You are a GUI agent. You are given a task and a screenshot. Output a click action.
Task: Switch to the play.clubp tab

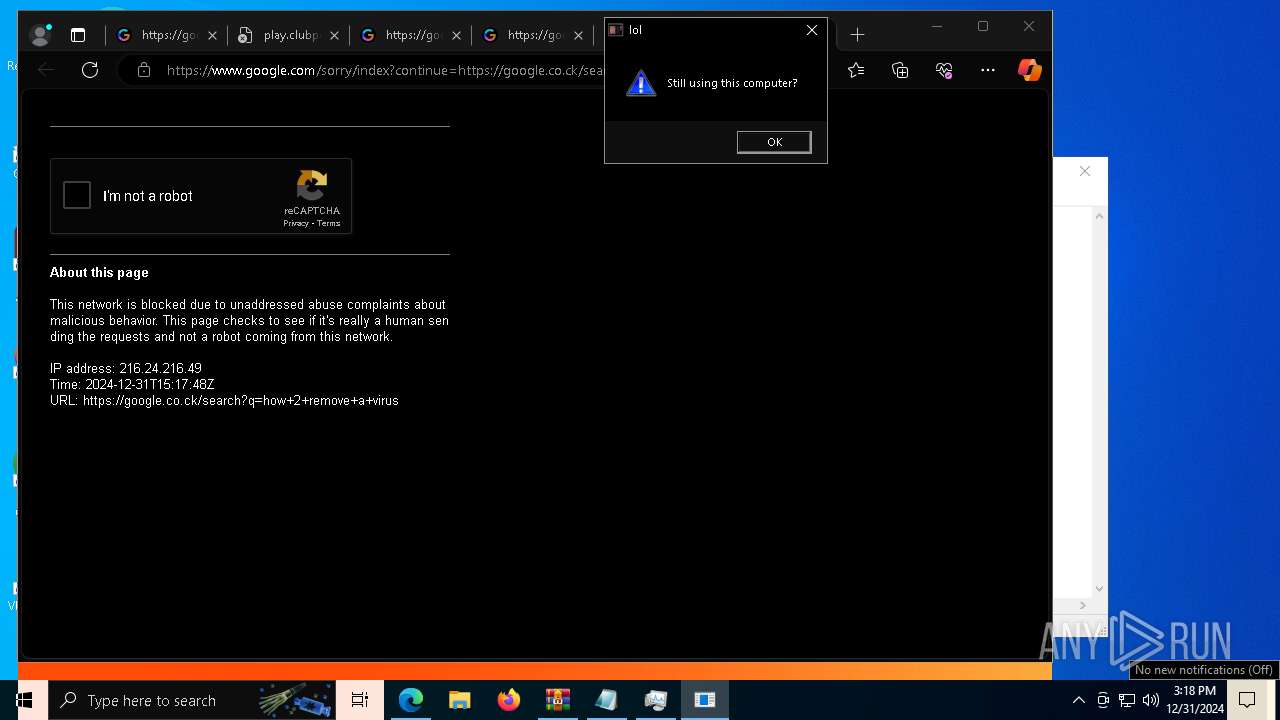[289, 35]
